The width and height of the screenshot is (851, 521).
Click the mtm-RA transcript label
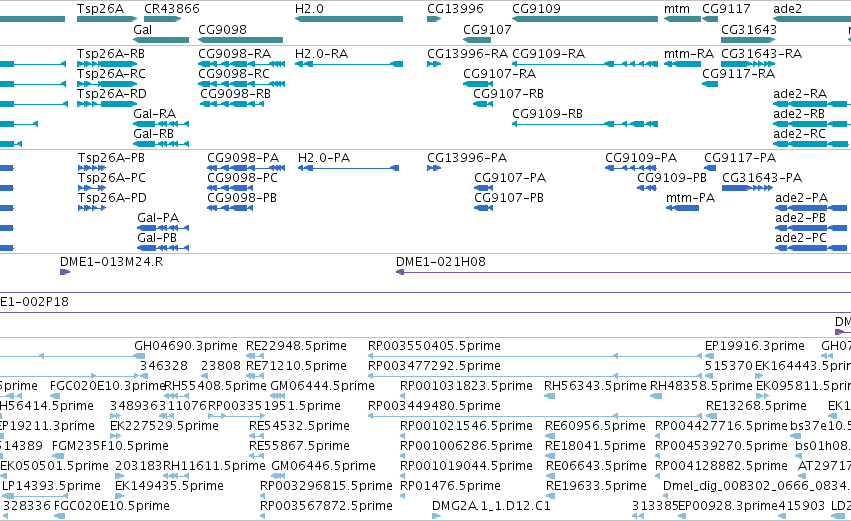[689, 54]
